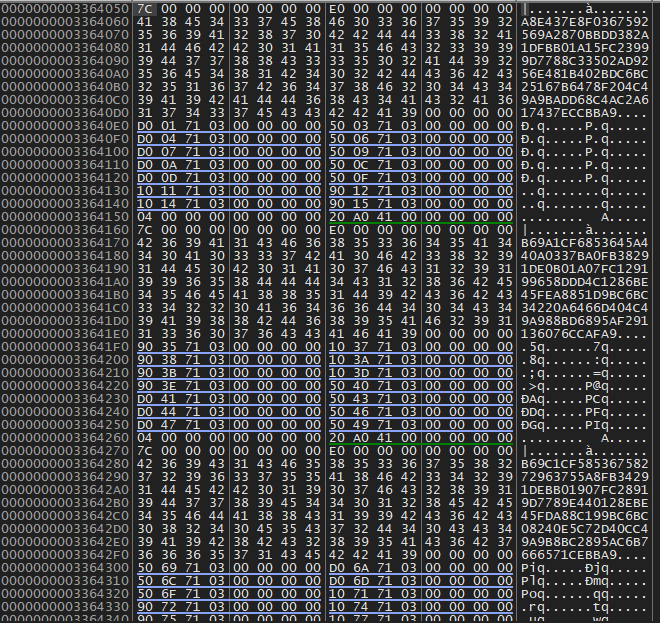Select byte A0 in row 0000000003364150
Viewport: 660px width, 623px height.
(x=361, y=217)
